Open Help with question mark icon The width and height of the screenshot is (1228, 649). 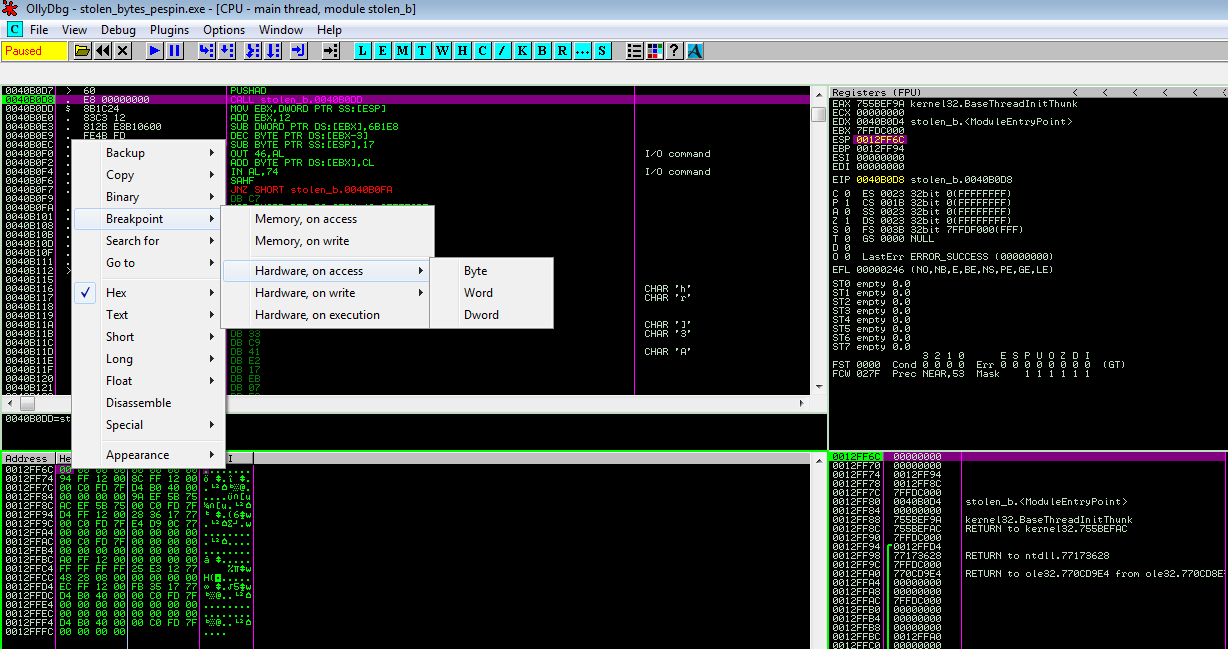click(674, 50)
